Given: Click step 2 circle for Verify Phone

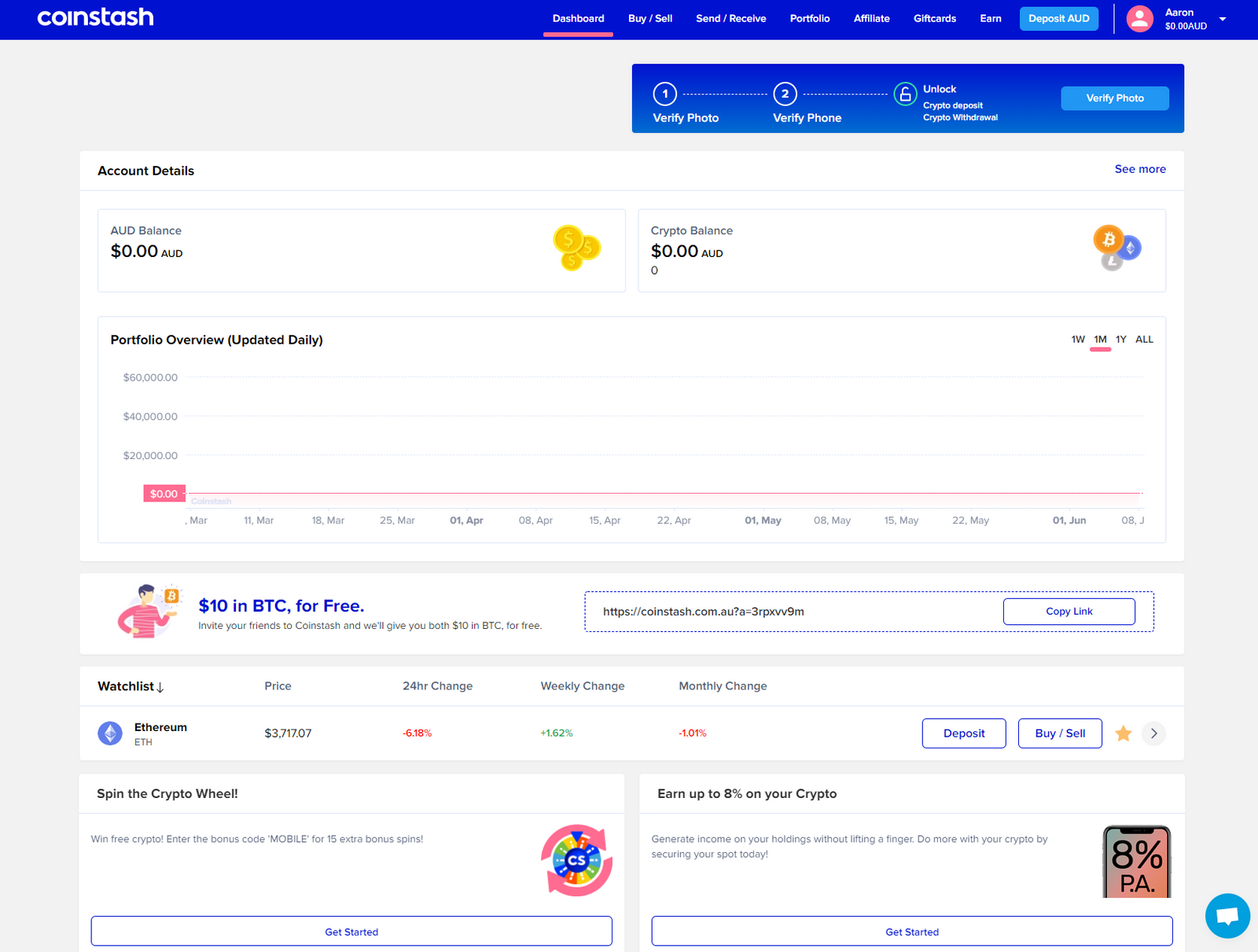Looking at the screenshot, I should tap(785, 94).
